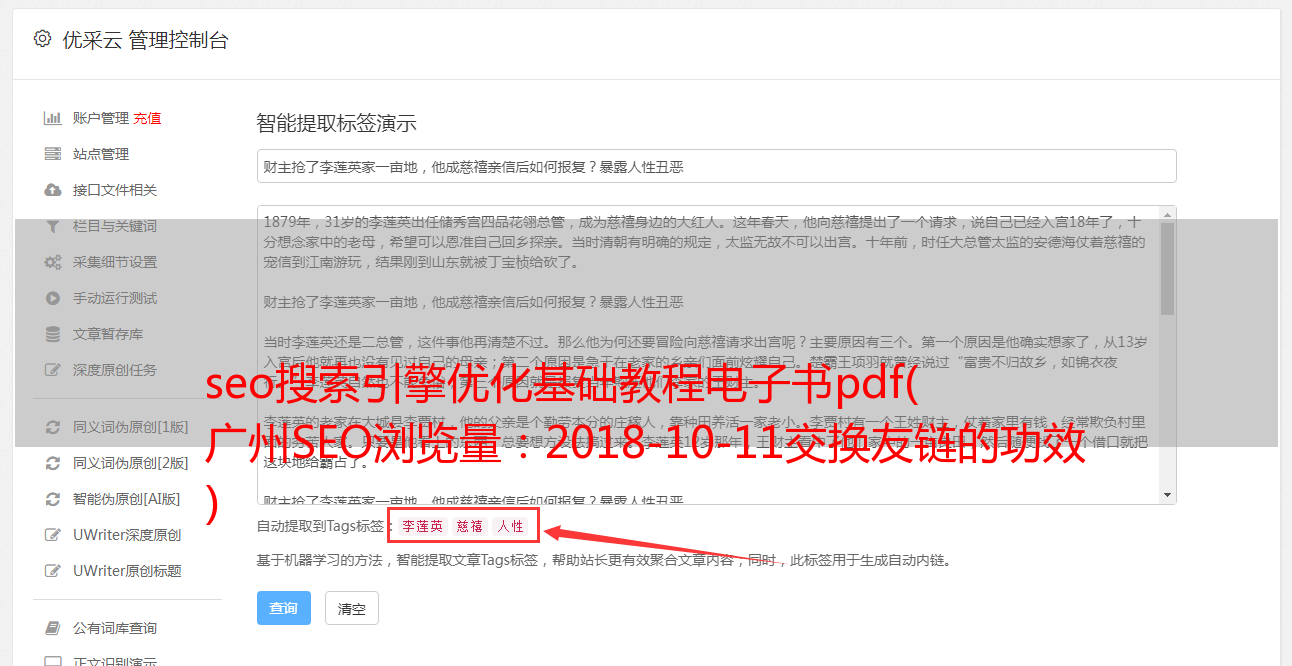This screenshot has height=666, width=1292.
Task: Click the book icon beside 公有词库查询
Action: click(53, 628)
